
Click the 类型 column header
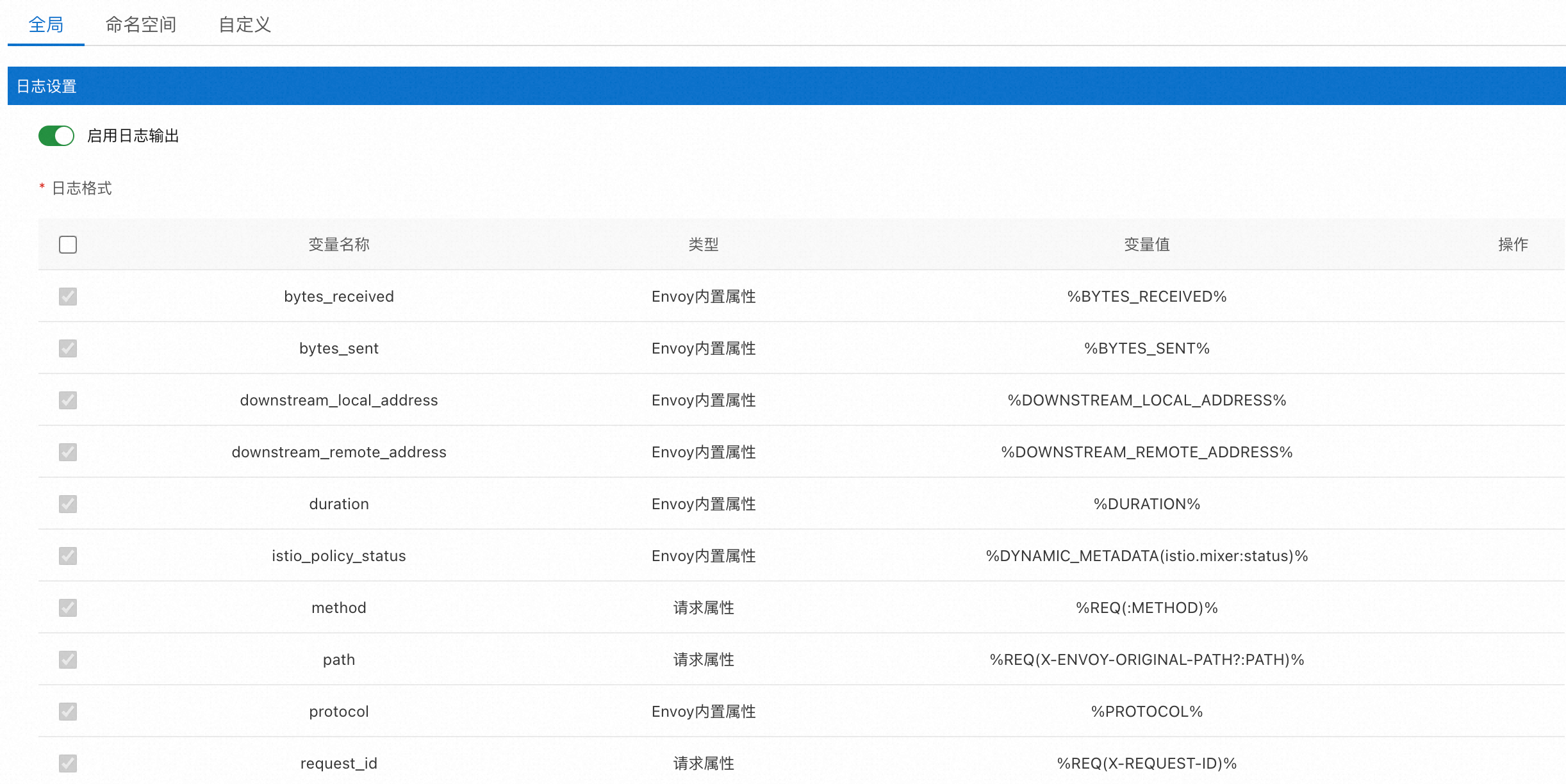(x=703, y=244)
